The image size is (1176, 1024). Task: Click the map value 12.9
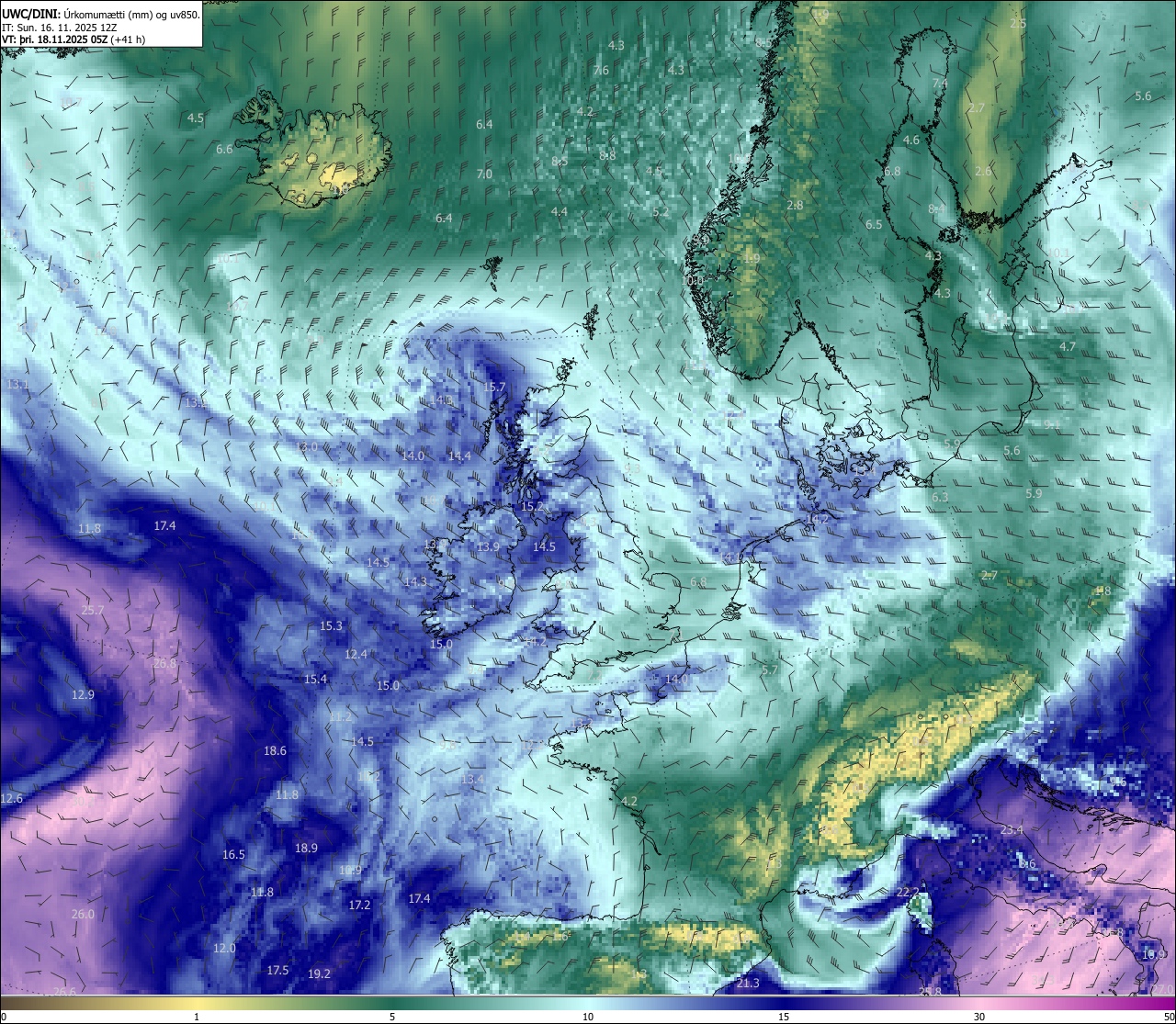click(83, 694)
